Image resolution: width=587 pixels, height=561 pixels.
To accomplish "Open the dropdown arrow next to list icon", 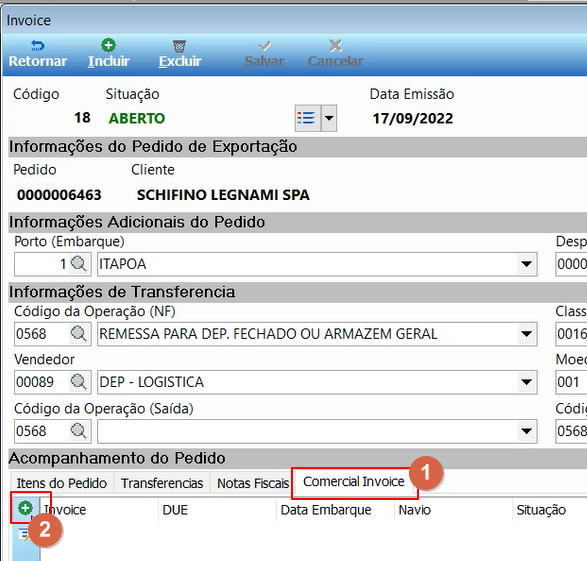I will tap(329, 118).
